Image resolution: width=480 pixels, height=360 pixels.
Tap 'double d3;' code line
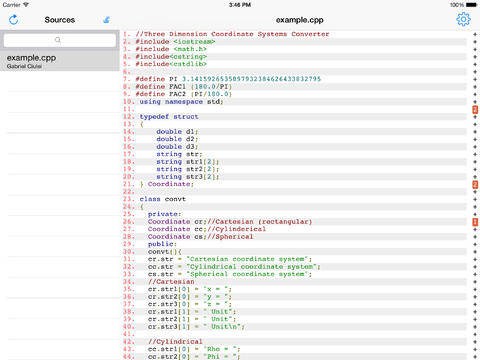[177, 147]
